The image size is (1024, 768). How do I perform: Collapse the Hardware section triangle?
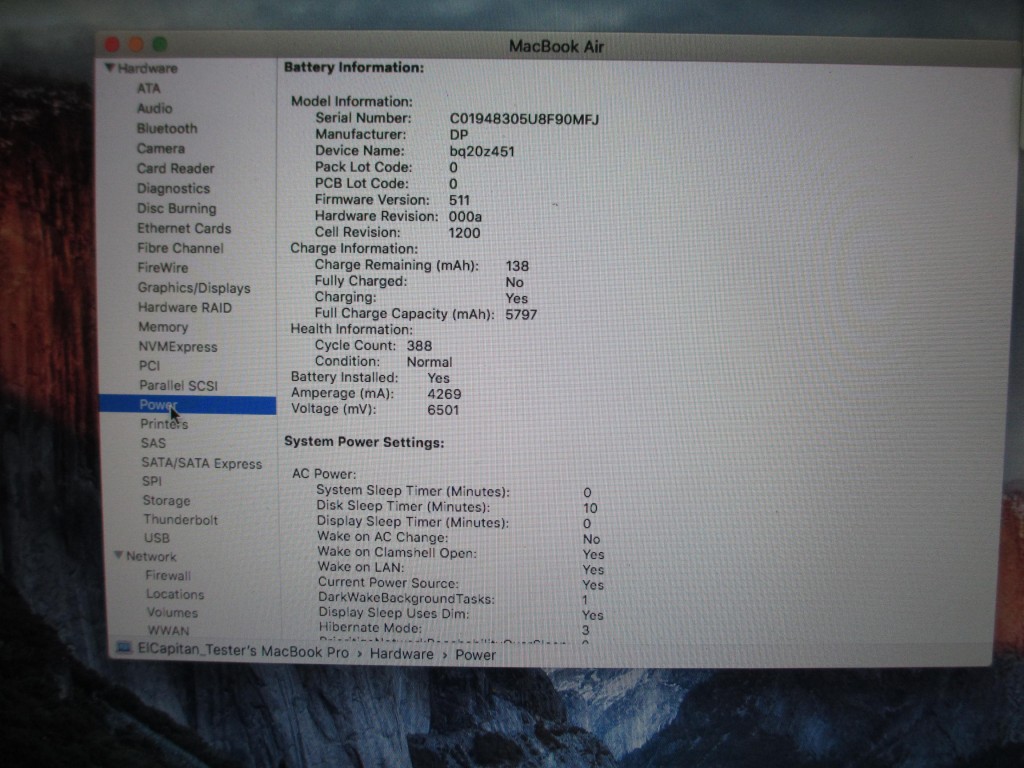(109, 67)
